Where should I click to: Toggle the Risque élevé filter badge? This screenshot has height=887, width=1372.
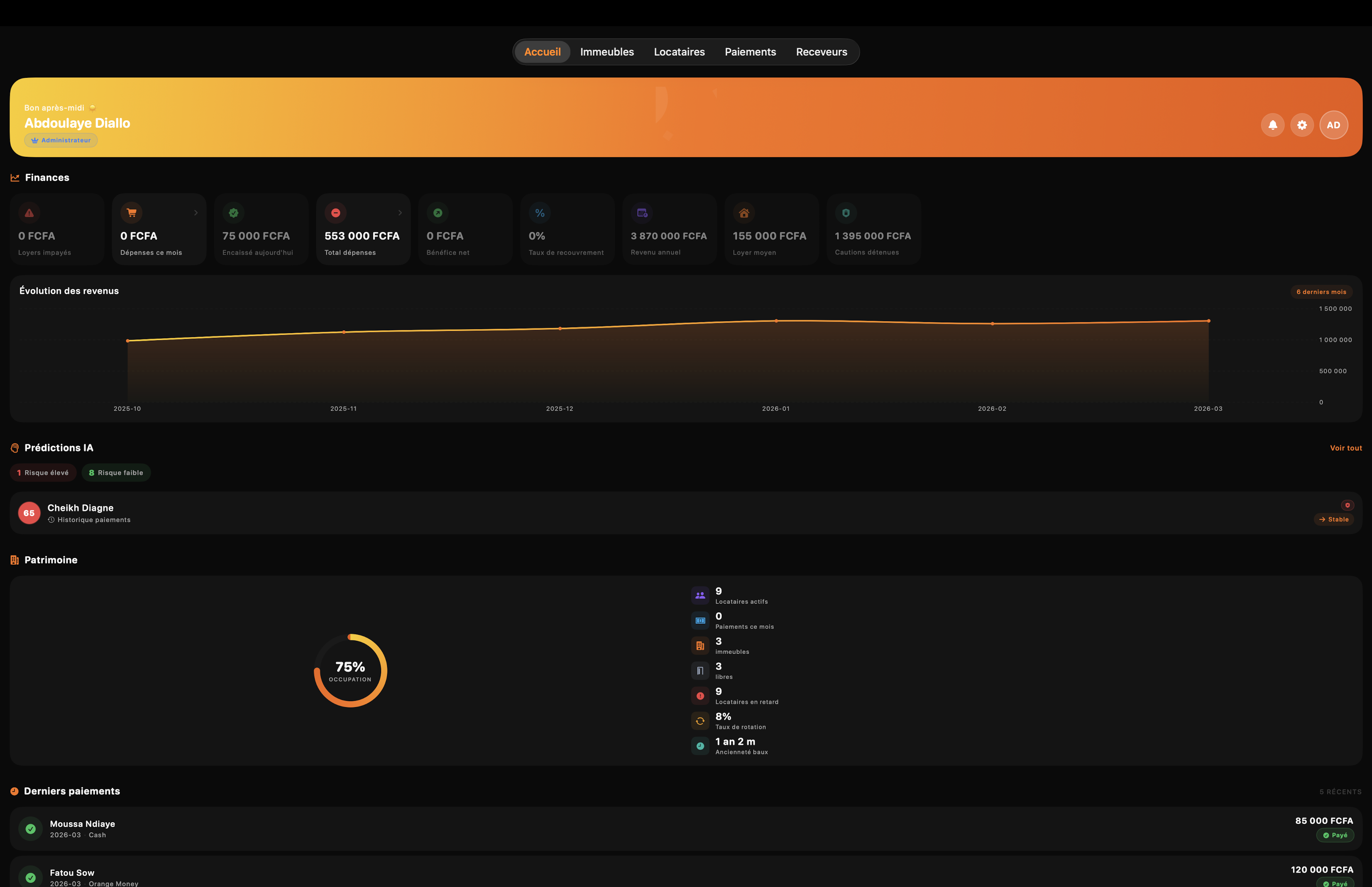(x=42, y=472)
